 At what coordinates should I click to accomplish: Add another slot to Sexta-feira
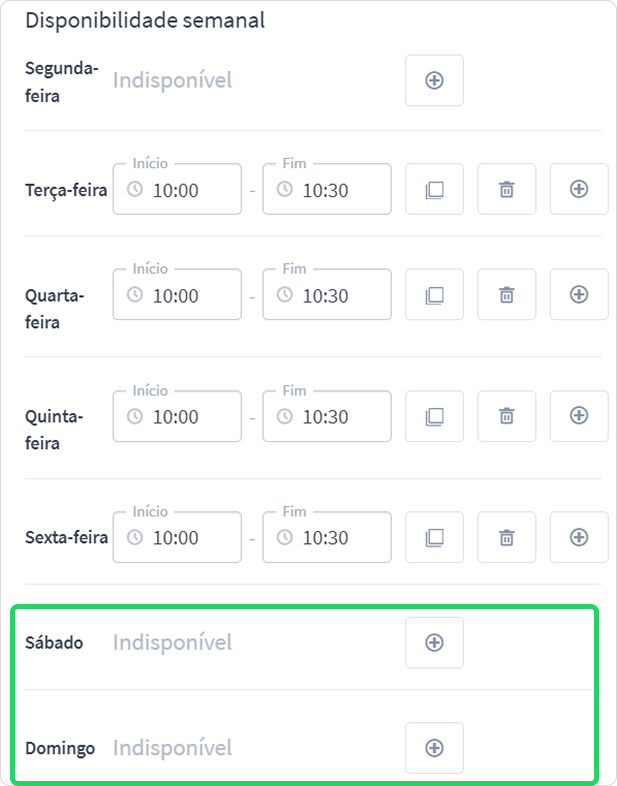tap(579, 537)
